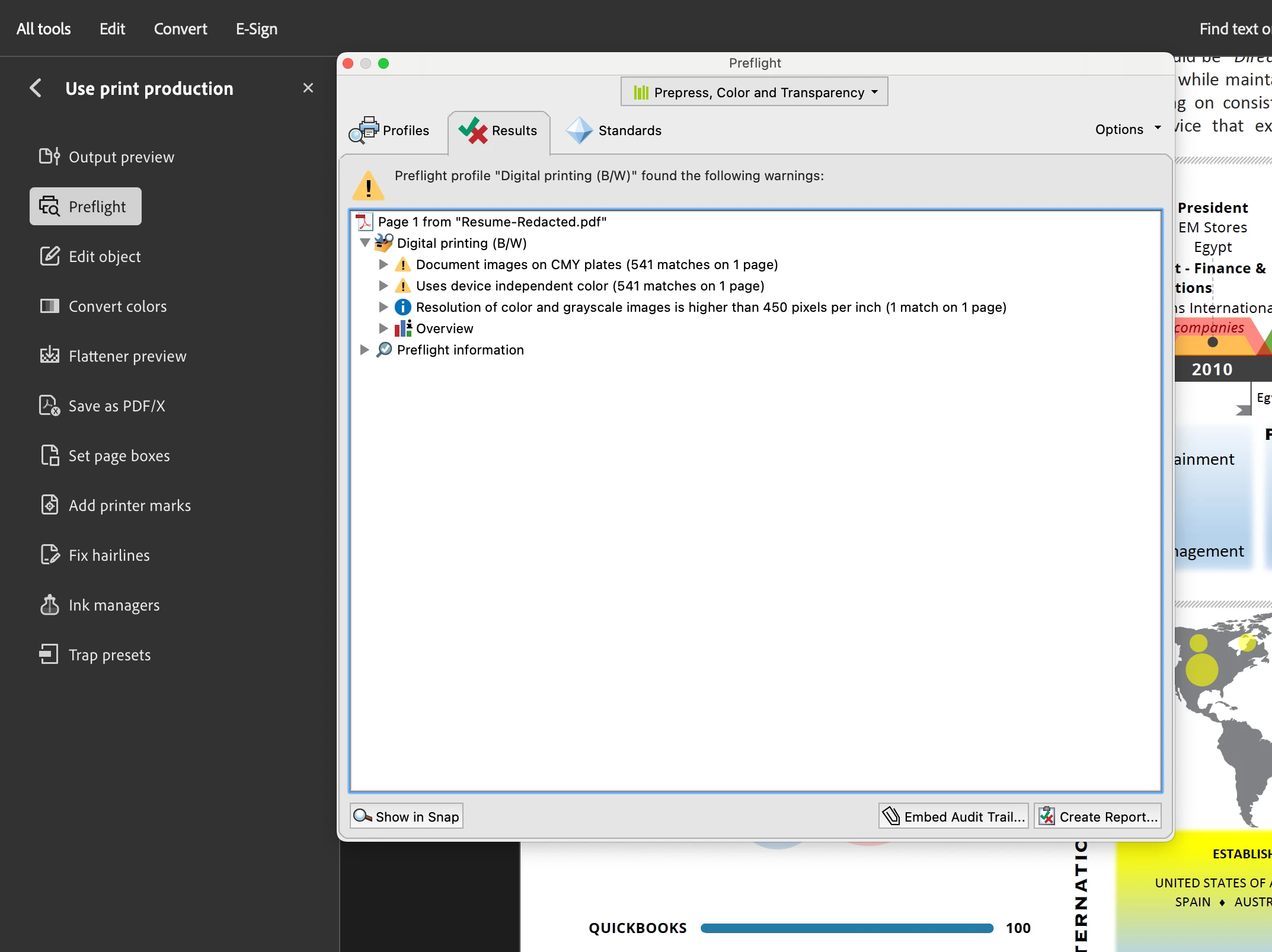The width and height of the screenshot is (1272, 952).
Task: Click Embed Audit Trail button
Action: click(x=953, y=817)
